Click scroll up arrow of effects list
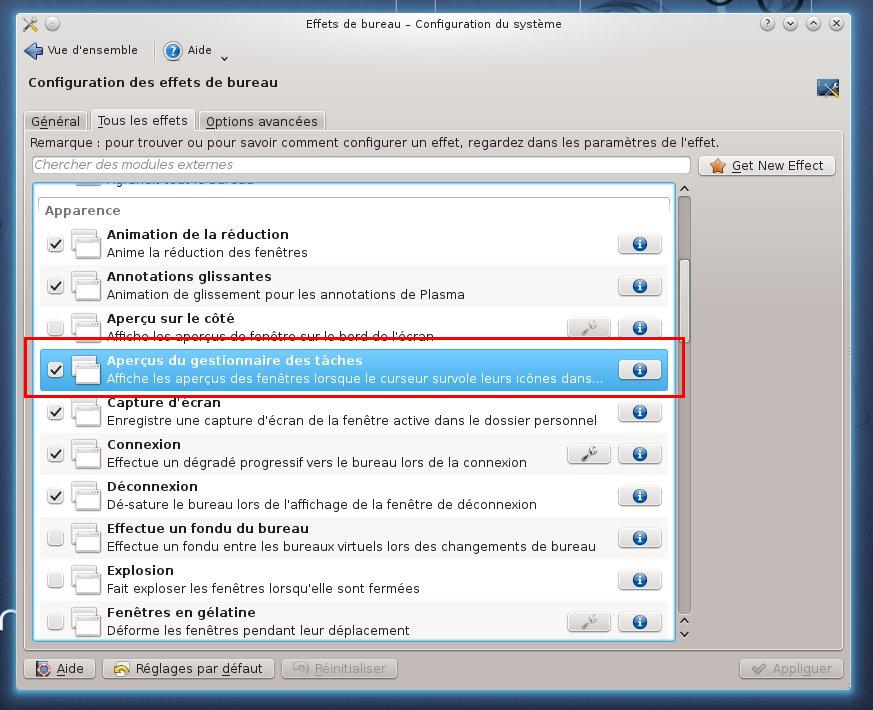The image size is (873, 710). click(x=685, y=189)
